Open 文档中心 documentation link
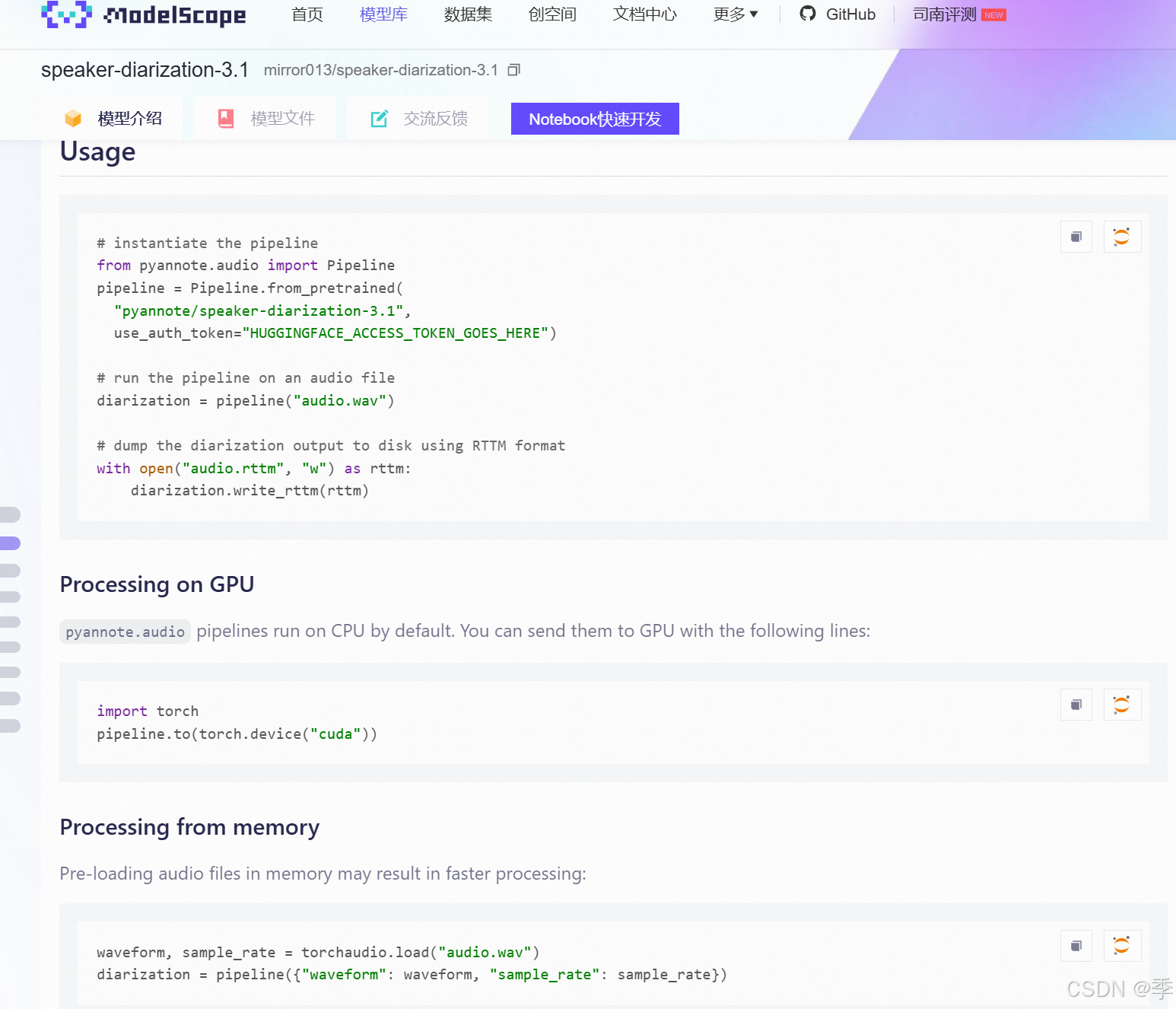 click(x=644, y=14)
